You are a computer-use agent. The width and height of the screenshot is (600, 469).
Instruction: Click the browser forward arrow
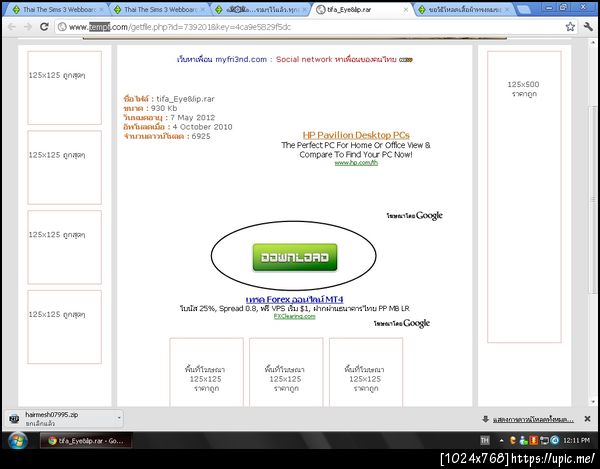pyautogui.click(x=28, y=27)
